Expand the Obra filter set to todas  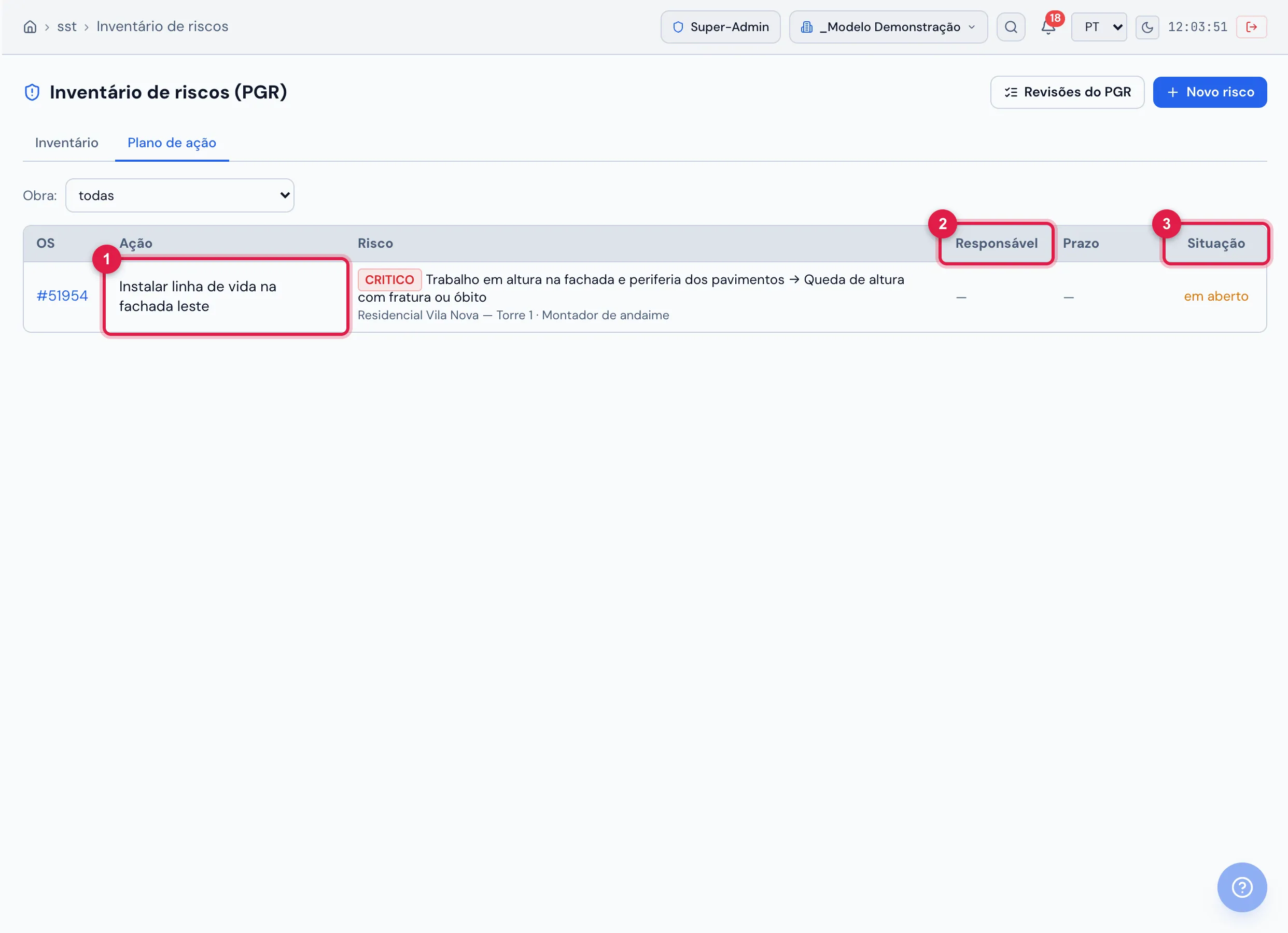[179, 195]
